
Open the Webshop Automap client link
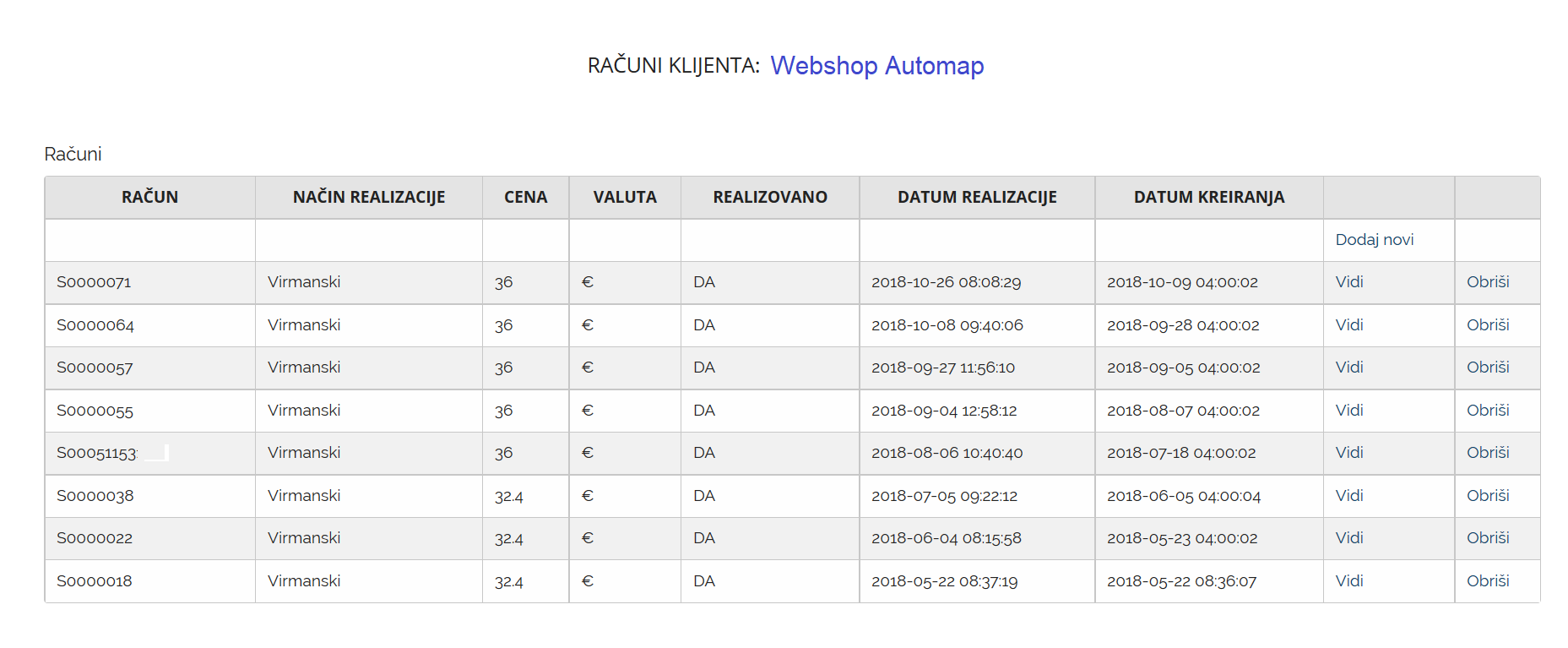(876, 66)
